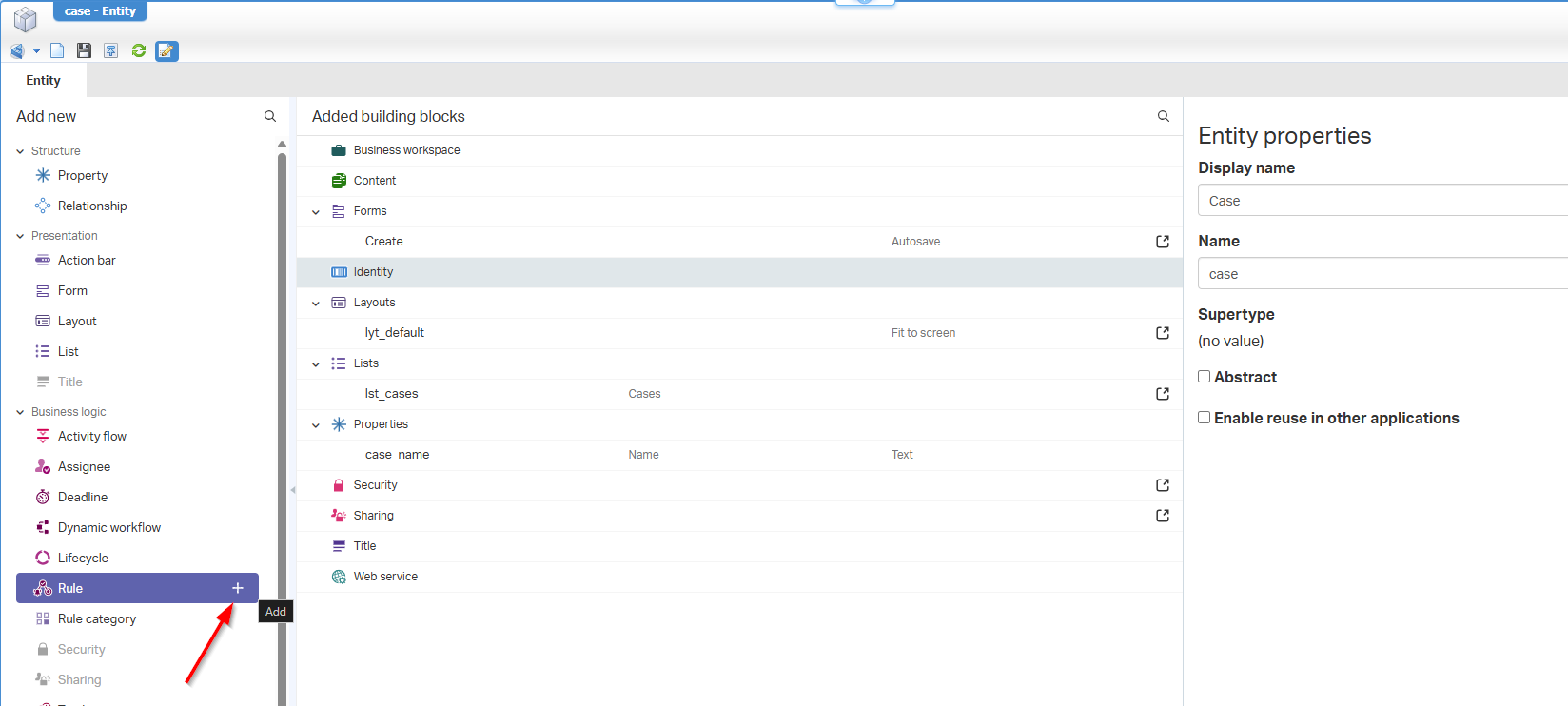
Task: Select the Rule building block
Action: click(x=137, y=588)
